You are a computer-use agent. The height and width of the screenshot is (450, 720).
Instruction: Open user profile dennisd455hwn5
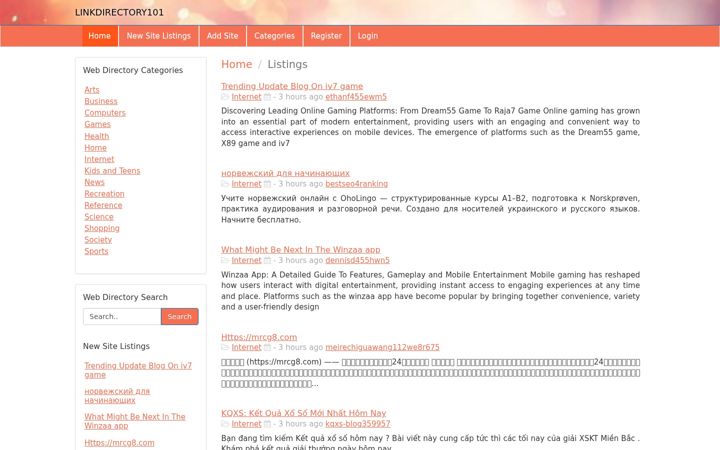(358, 260)
